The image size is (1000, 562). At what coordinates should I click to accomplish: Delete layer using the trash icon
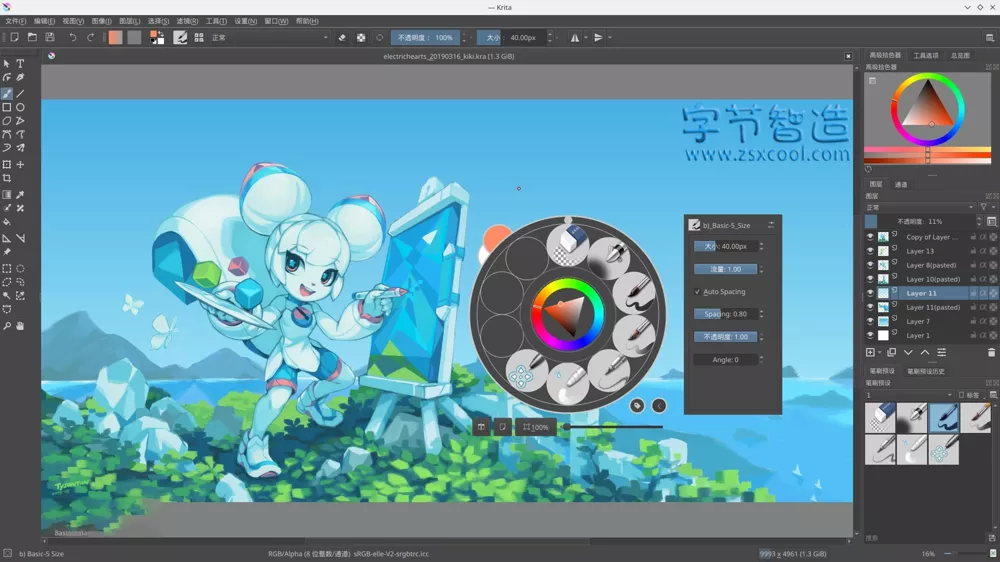point(991,352)
